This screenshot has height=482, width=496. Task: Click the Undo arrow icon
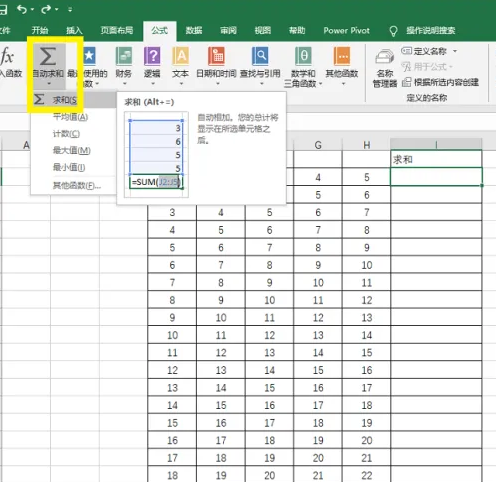[22, 9]
